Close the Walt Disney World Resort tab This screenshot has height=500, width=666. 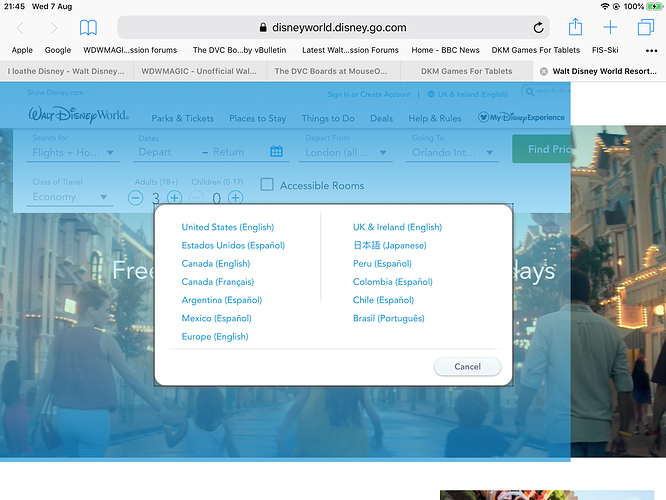click(544, 71)
